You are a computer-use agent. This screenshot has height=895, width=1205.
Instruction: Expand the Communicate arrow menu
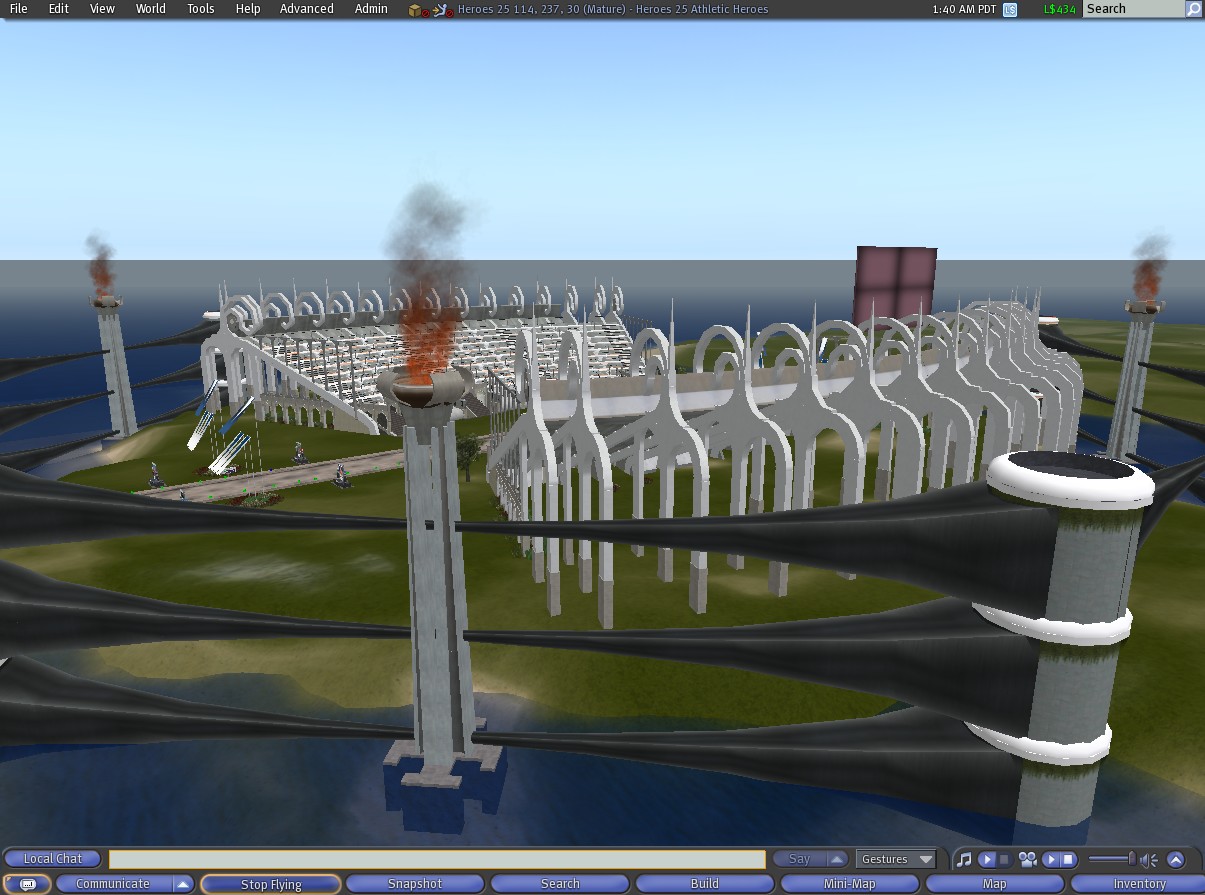[183, 884]
